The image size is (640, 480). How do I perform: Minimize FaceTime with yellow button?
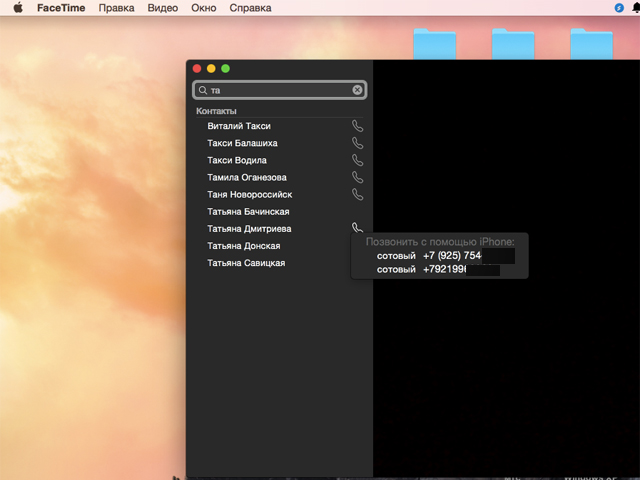(211, 69)
